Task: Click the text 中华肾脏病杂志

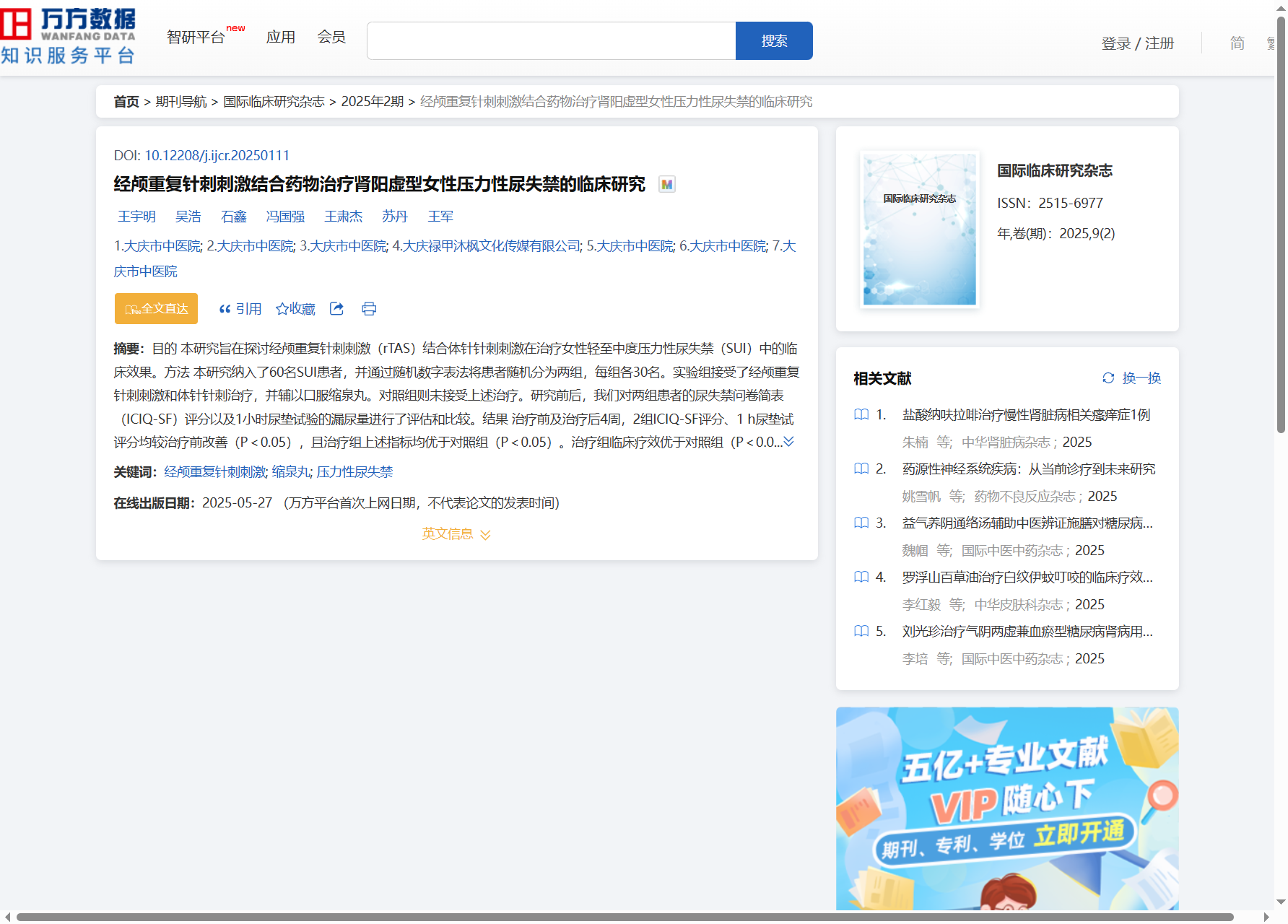Action: coord(1006,443)
